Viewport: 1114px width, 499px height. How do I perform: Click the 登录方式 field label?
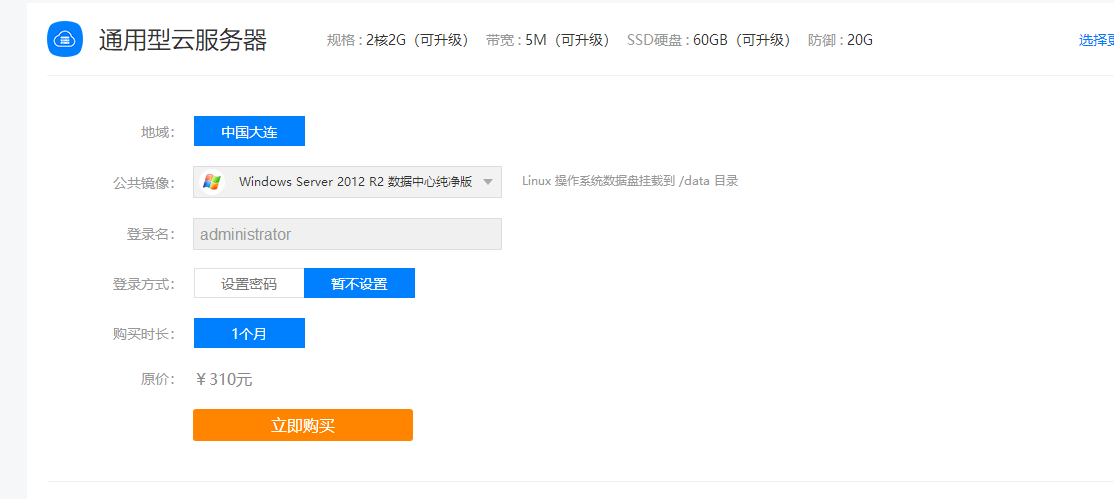click(x=144, y=284)
